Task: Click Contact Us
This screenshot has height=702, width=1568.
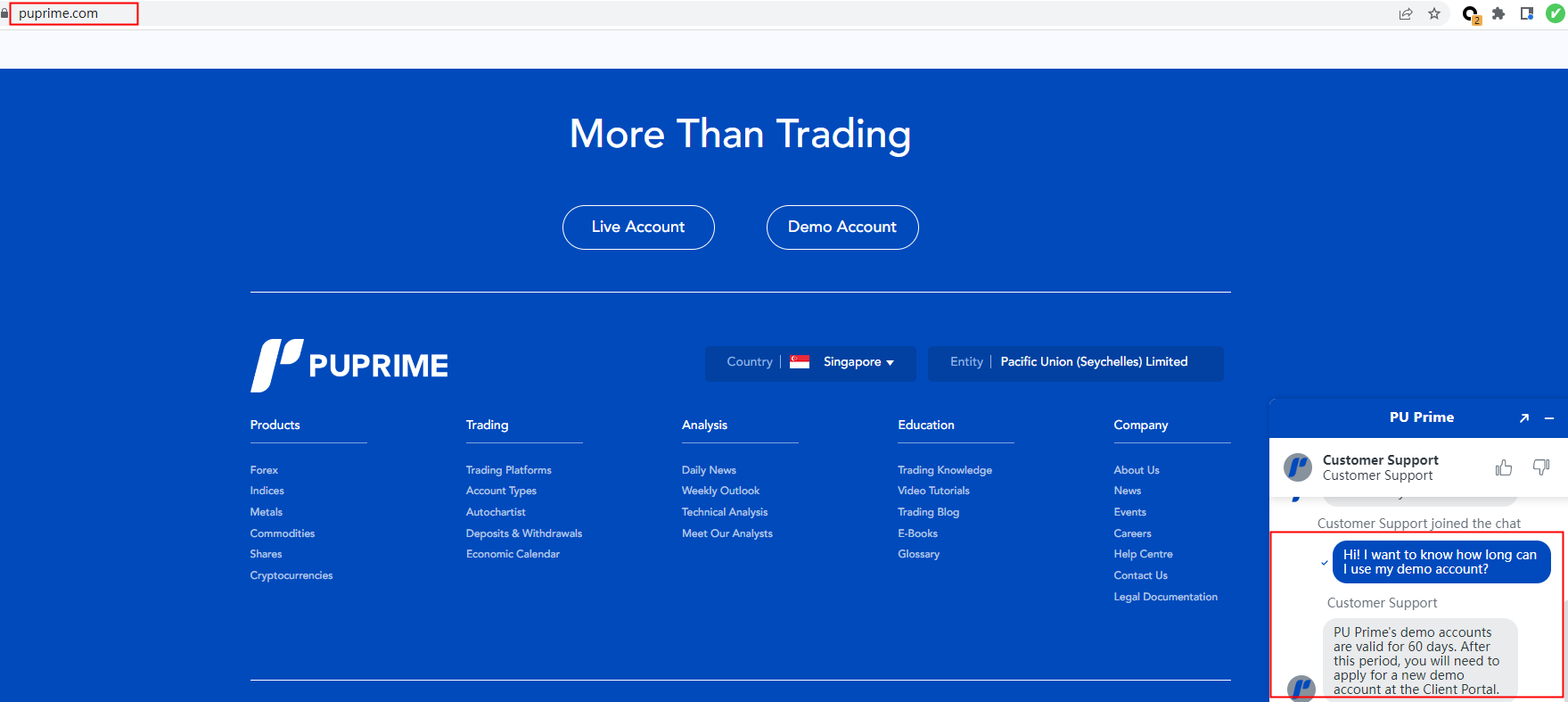Action: (1140, 575)
